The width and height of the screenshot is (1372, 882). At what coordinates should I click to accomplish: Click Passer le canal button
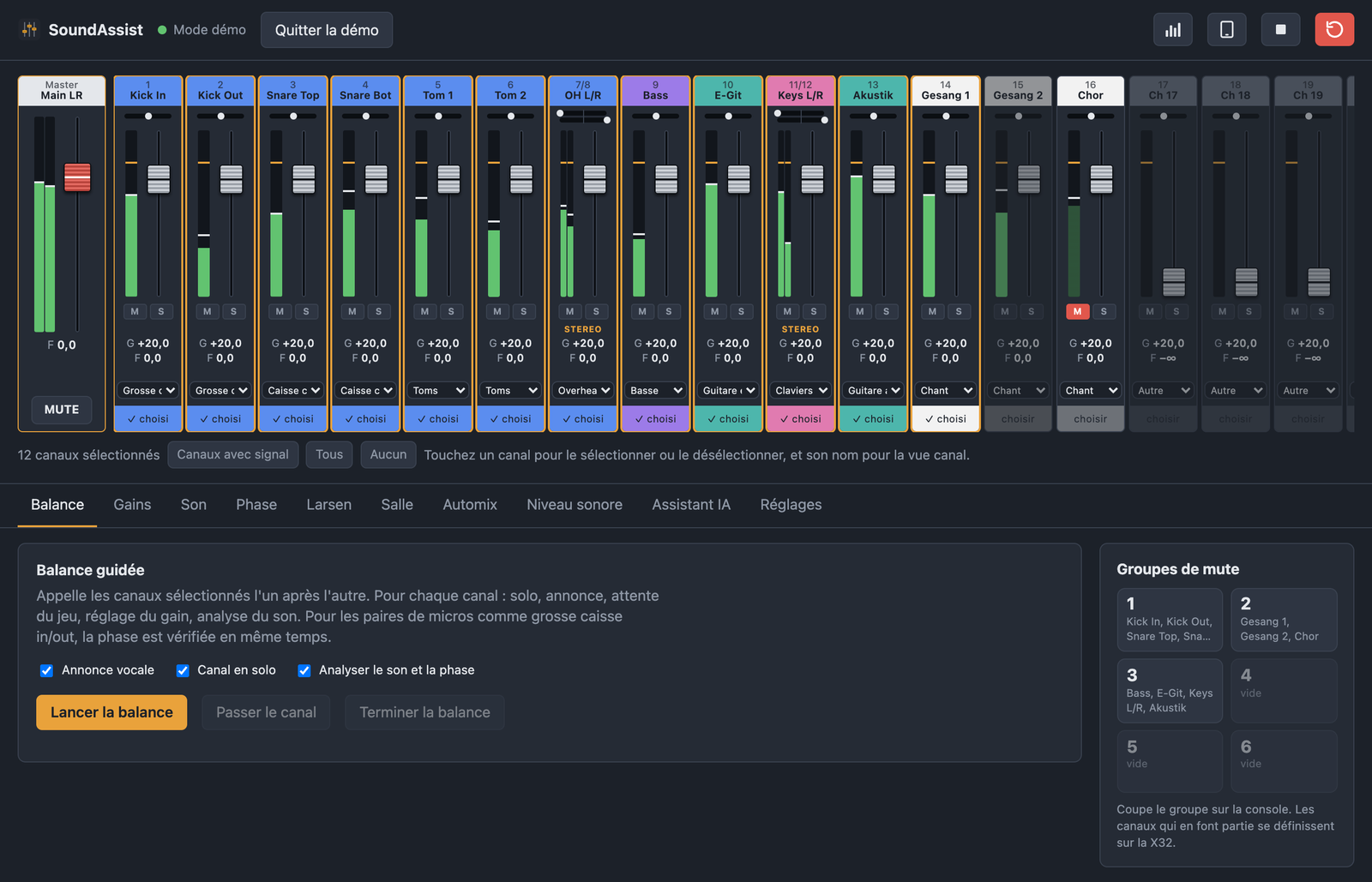(266, 712)
